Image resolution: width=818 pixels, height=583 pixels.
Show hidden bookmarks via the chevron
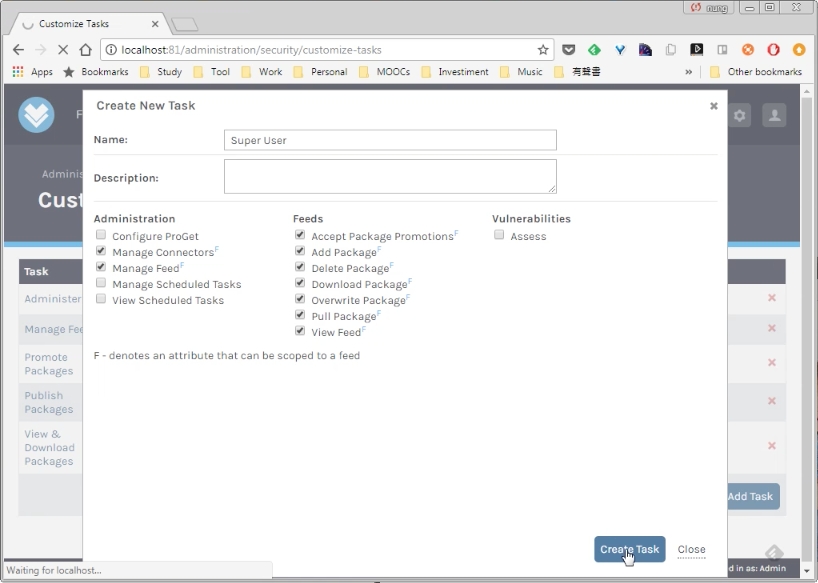(689, 72)
